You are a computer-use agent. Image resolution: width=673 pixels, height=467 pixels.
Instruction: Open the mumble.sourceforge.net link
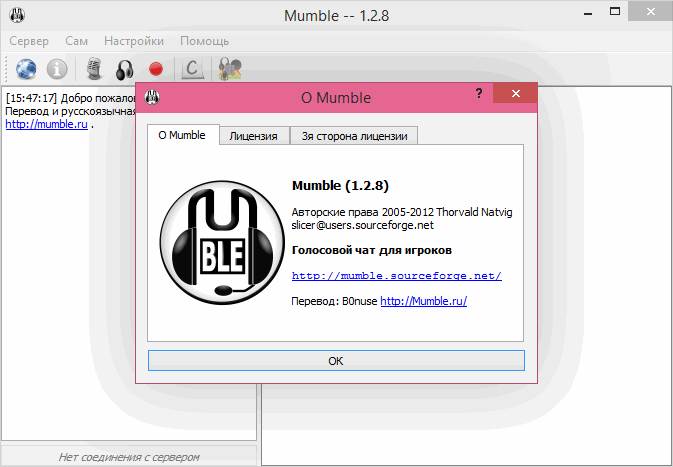click(x=397, y=276)
